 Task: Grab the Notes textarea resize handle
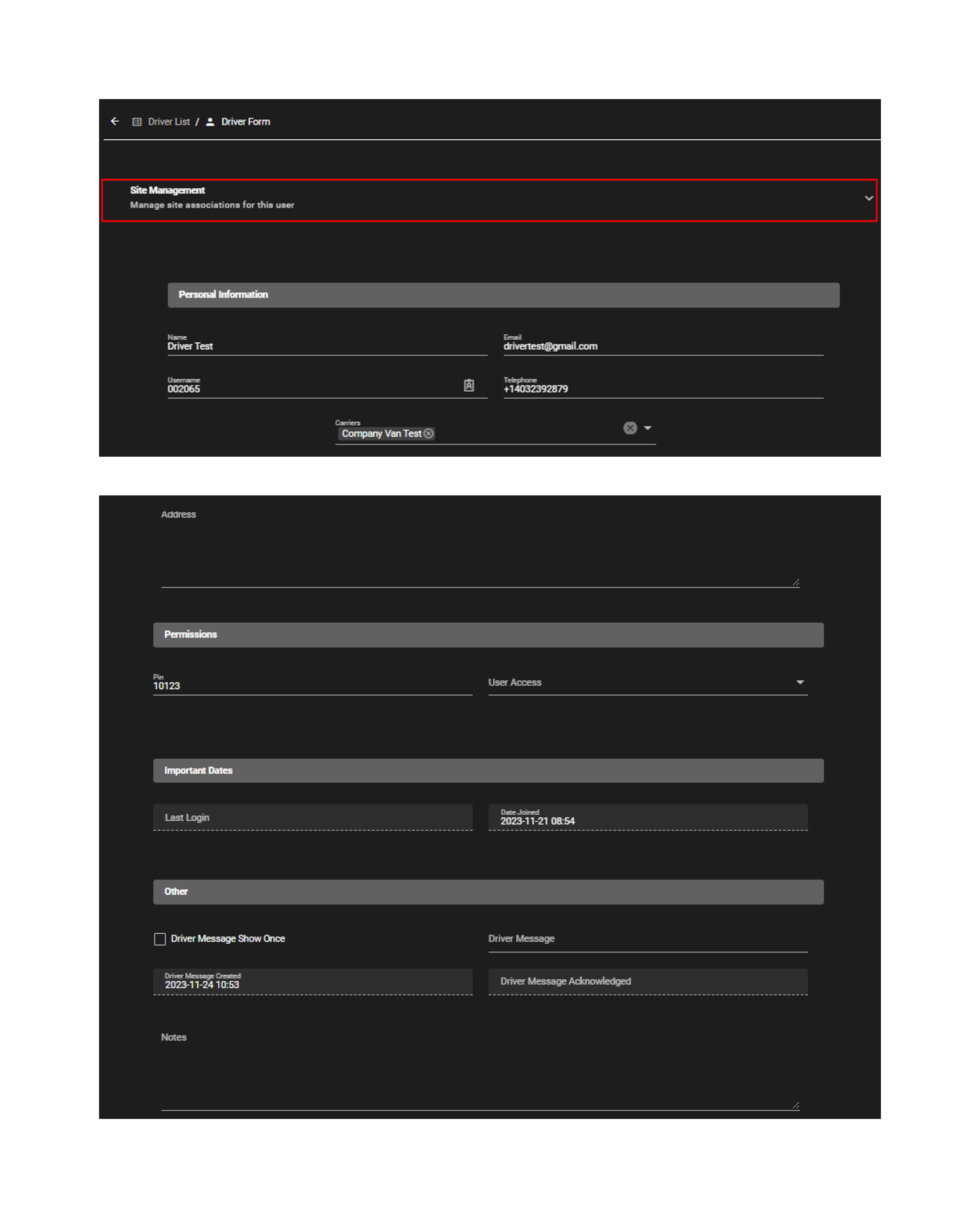[795, 1106]
